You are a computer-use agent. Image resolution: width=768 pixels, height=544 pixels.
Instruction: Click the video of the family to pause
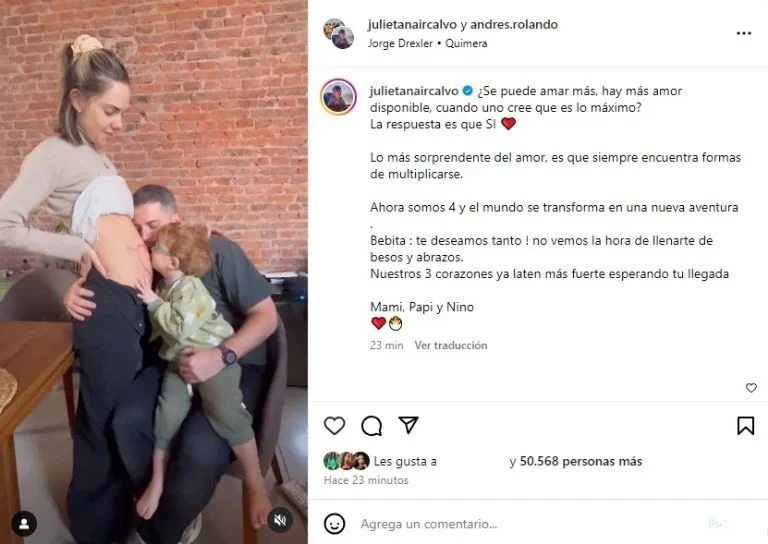tap(154, 272)
